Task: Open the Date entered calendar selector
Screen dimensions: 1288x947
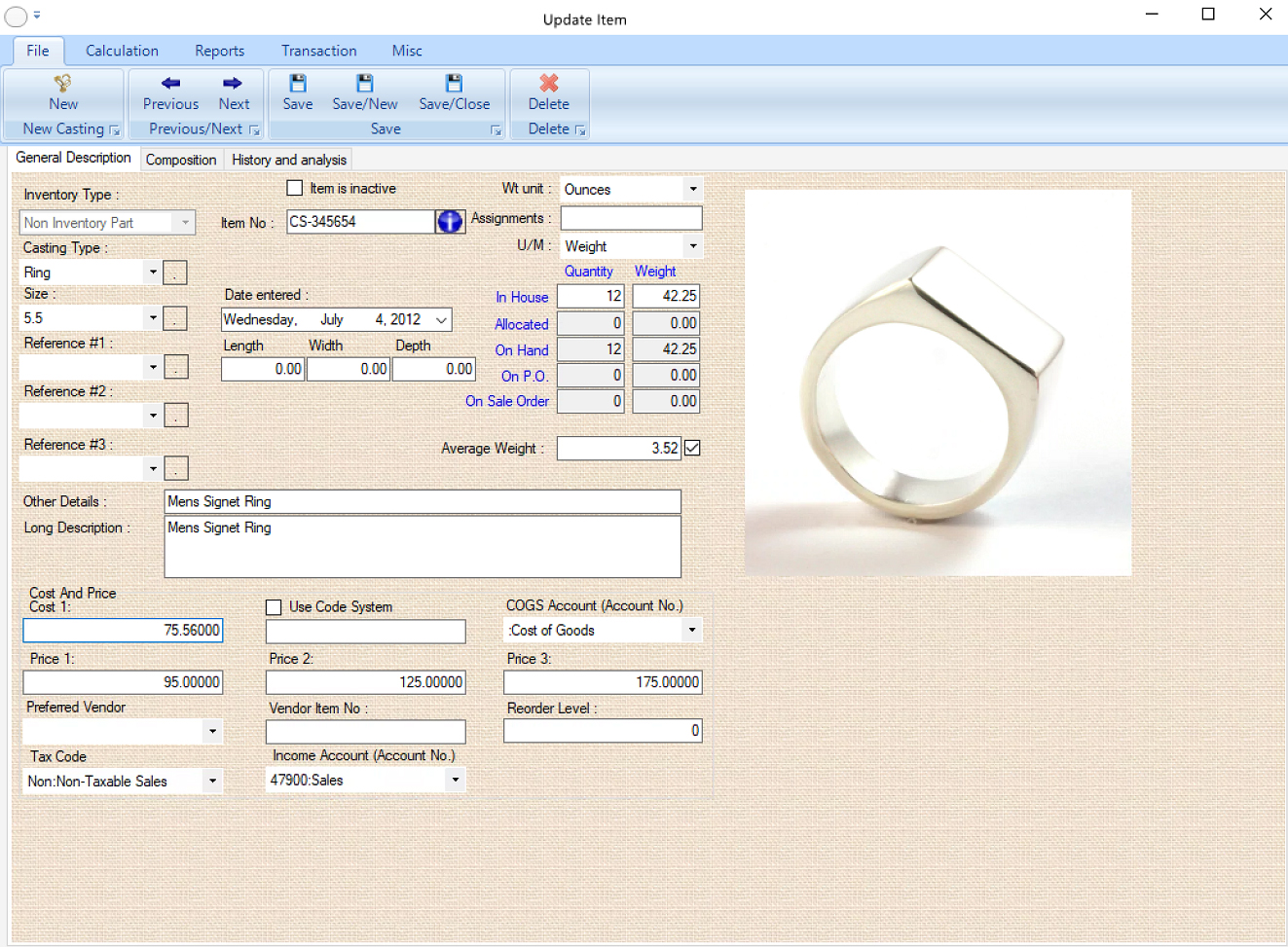Action: click(x=441, y=319)
